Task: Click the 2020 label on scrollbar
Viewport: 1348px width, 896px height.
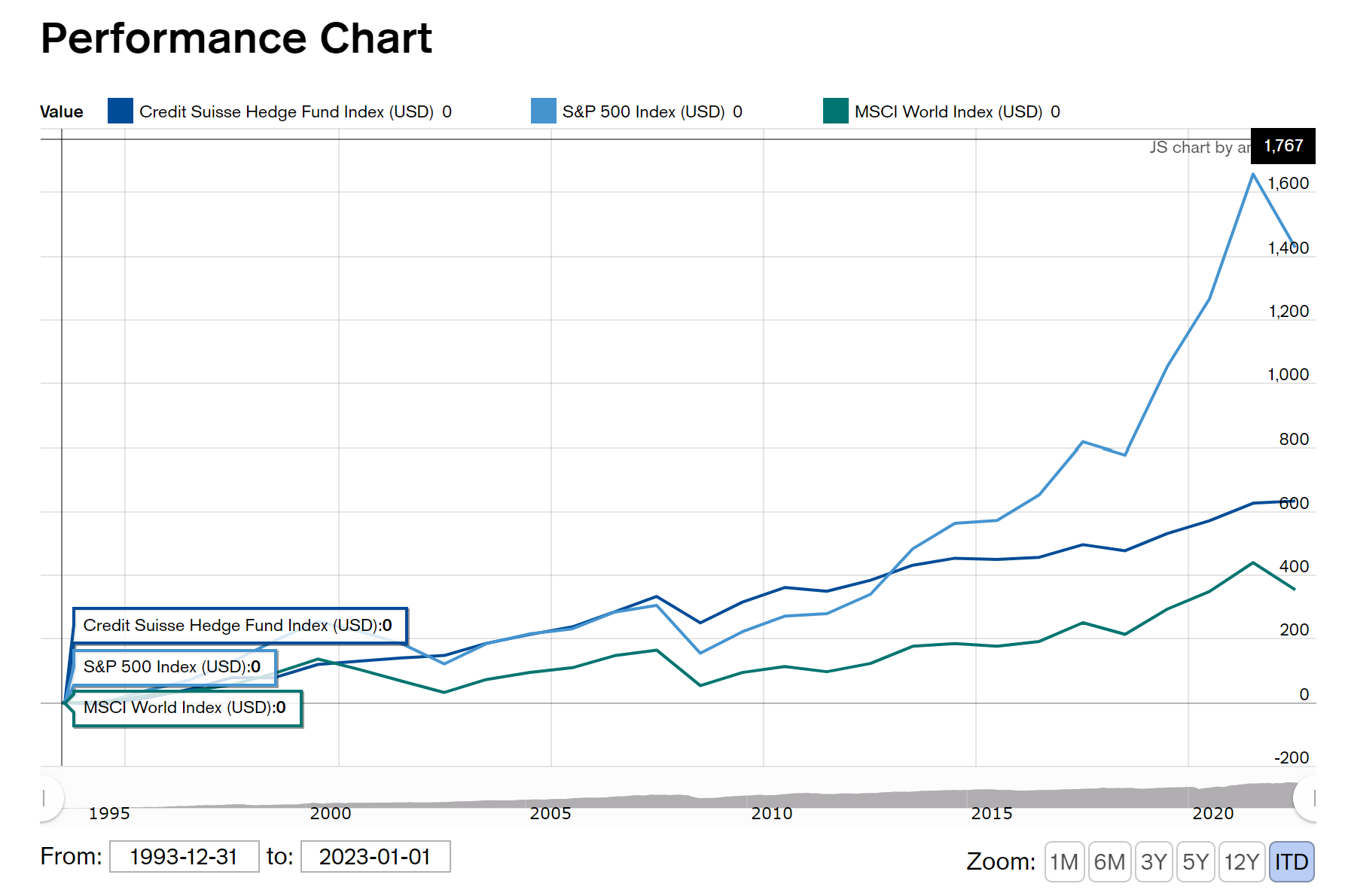Action: (1213, 813)
